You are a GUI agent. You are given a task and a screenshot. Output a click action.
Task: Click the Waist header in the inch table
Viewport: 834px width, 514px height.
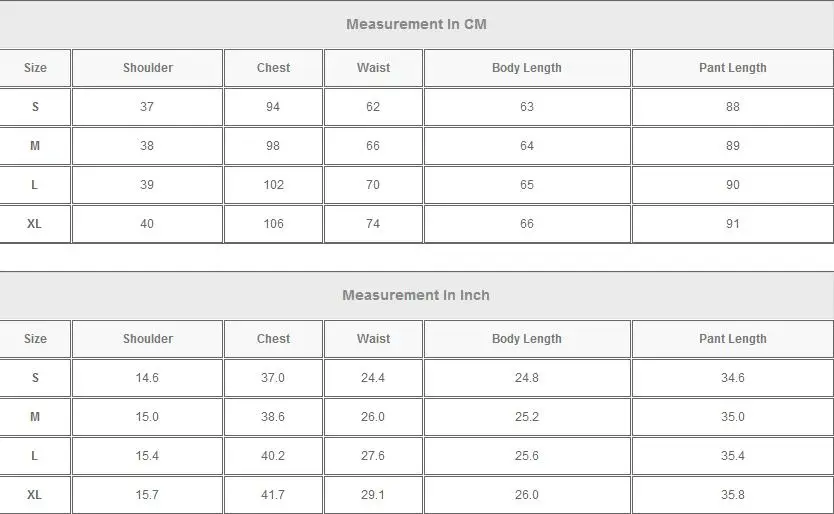pyautogui.click(x=373, y=339)
